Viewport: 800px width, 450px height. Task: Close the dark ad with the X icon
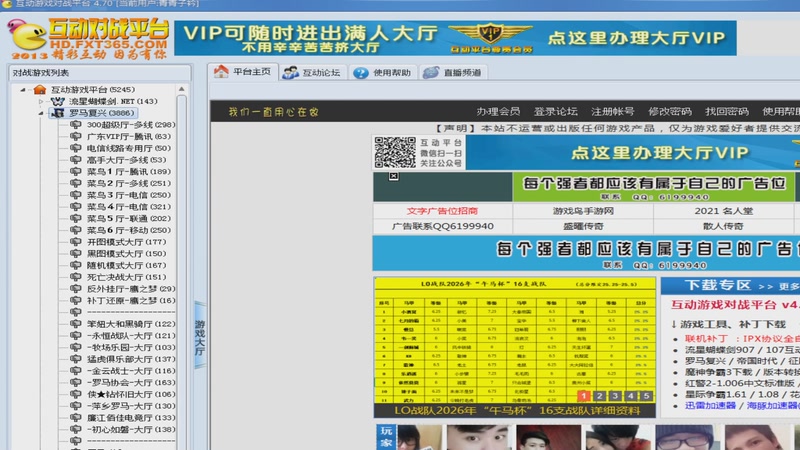click(393, 176)
